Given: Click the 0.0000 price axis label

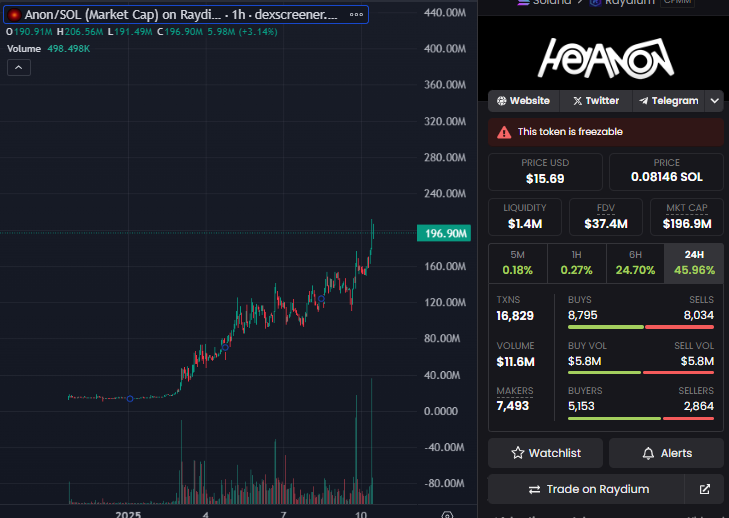Looking at the screenshot, I should click(x=441, y=411).
